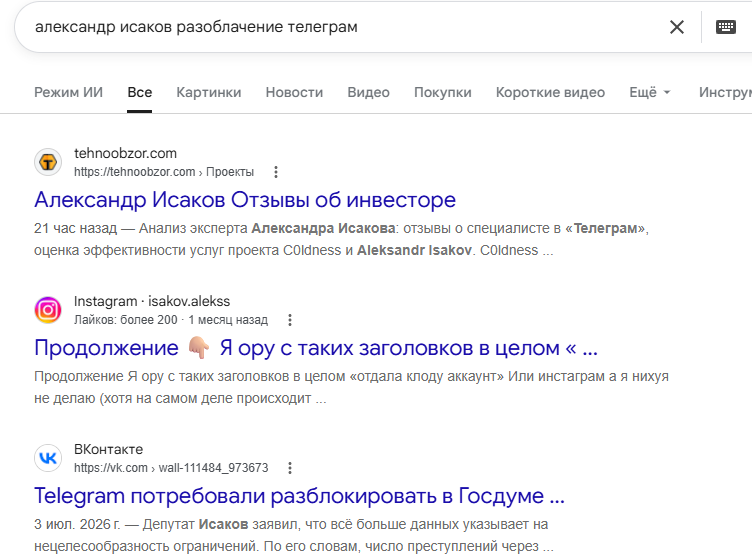Select the Все tab
752x559 pixels.
point(140,92)
